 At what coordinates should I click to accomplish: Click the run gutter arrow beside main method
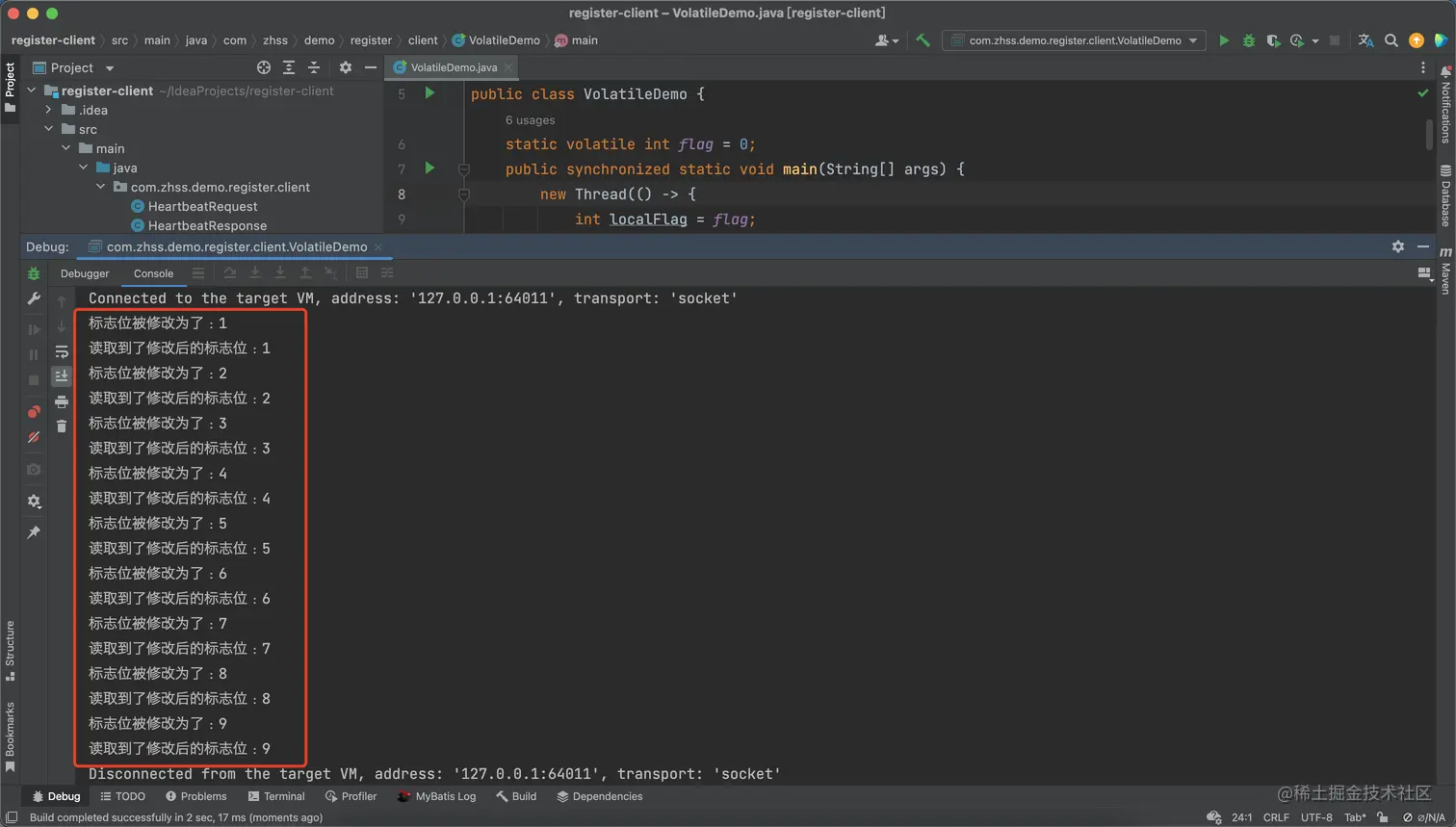click(429, 168)
